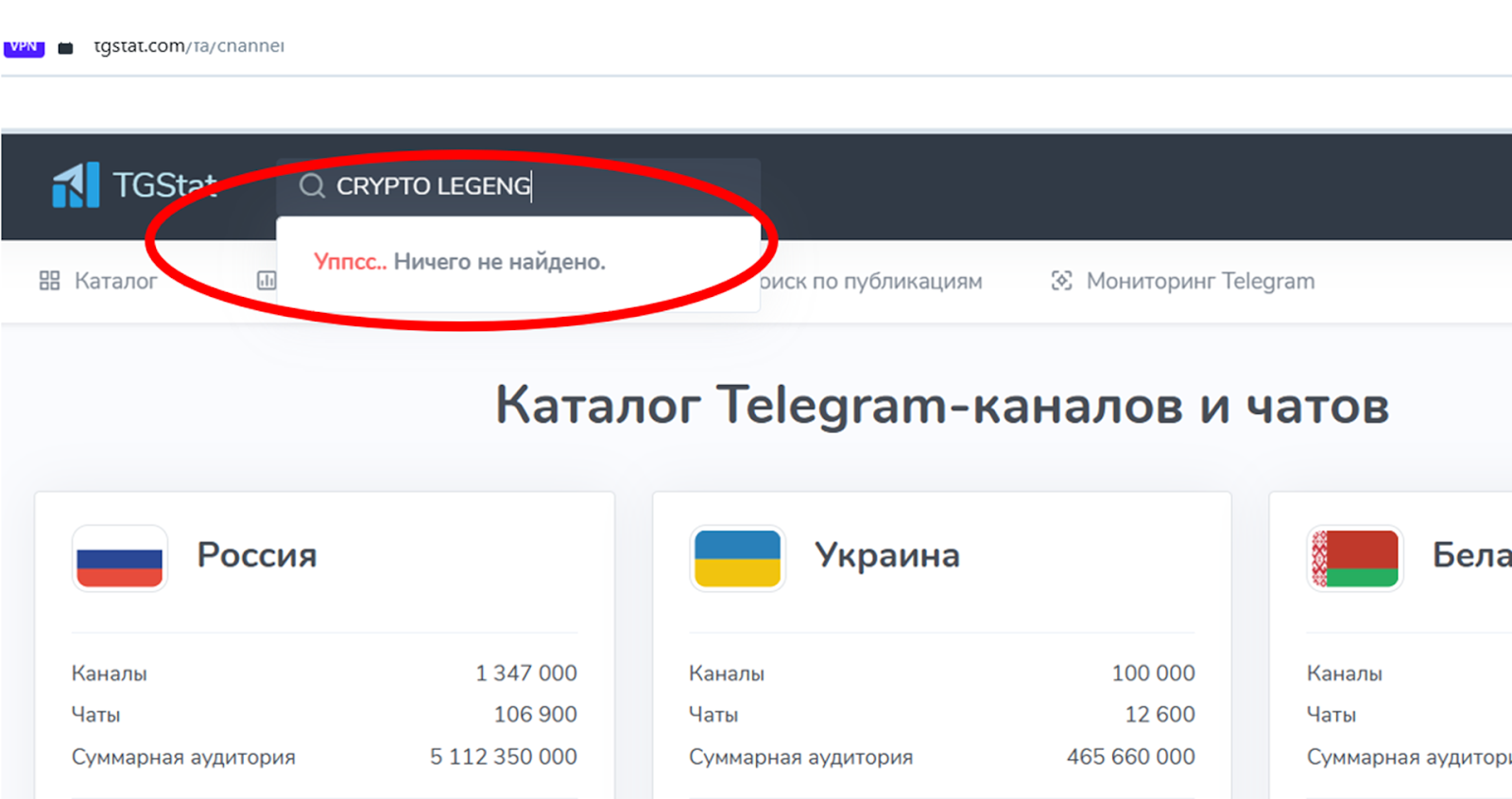The image size is (1512, 799).
Task: Click the Чаты label in Belarus card
Action: (1332, 715)
